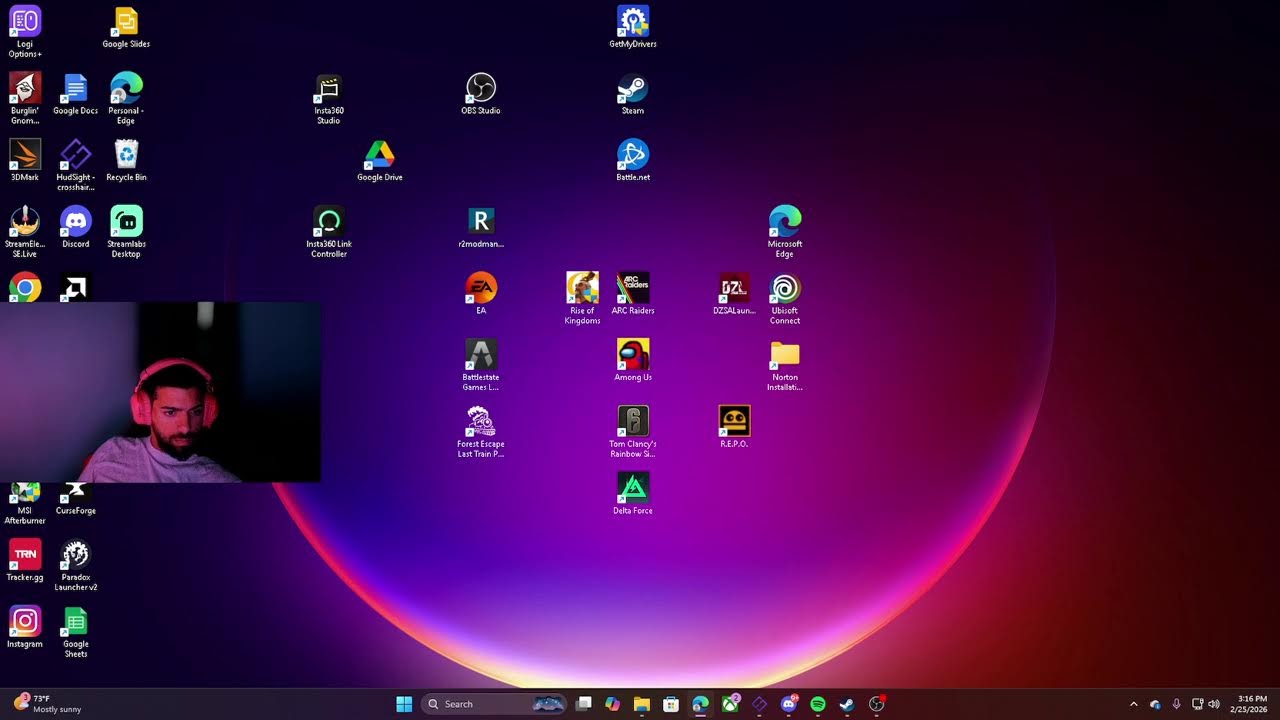Select the Instagram desktop icon
This screenshot has height=720, width=1280.
pyautogui.click(x=25, y=627)
